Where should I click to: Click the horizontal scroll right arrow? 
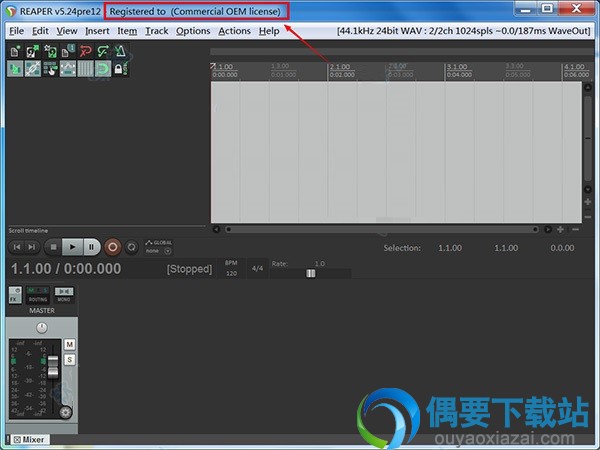coord(548,229)
